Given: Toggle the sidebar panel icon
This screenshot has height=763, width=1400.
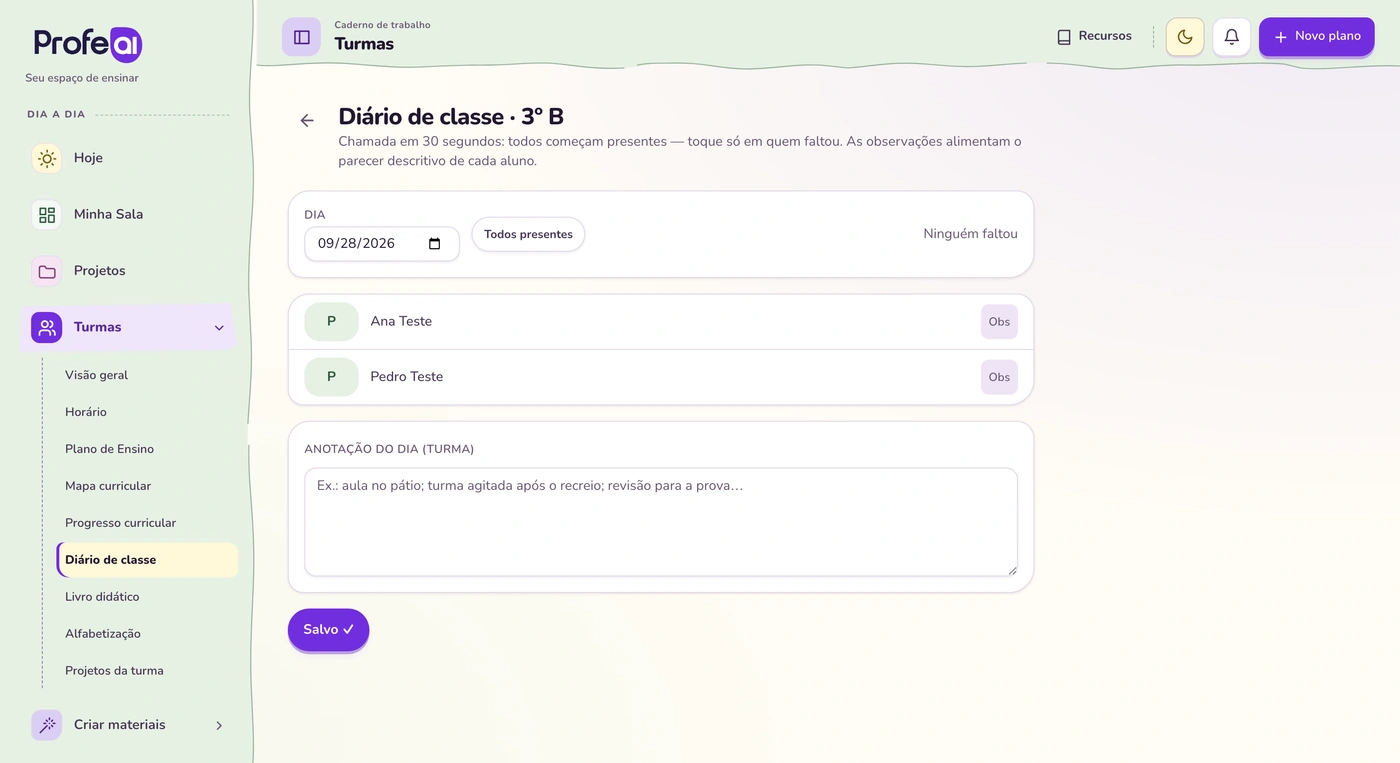Looking at the screenshot, I should [301, 37].
